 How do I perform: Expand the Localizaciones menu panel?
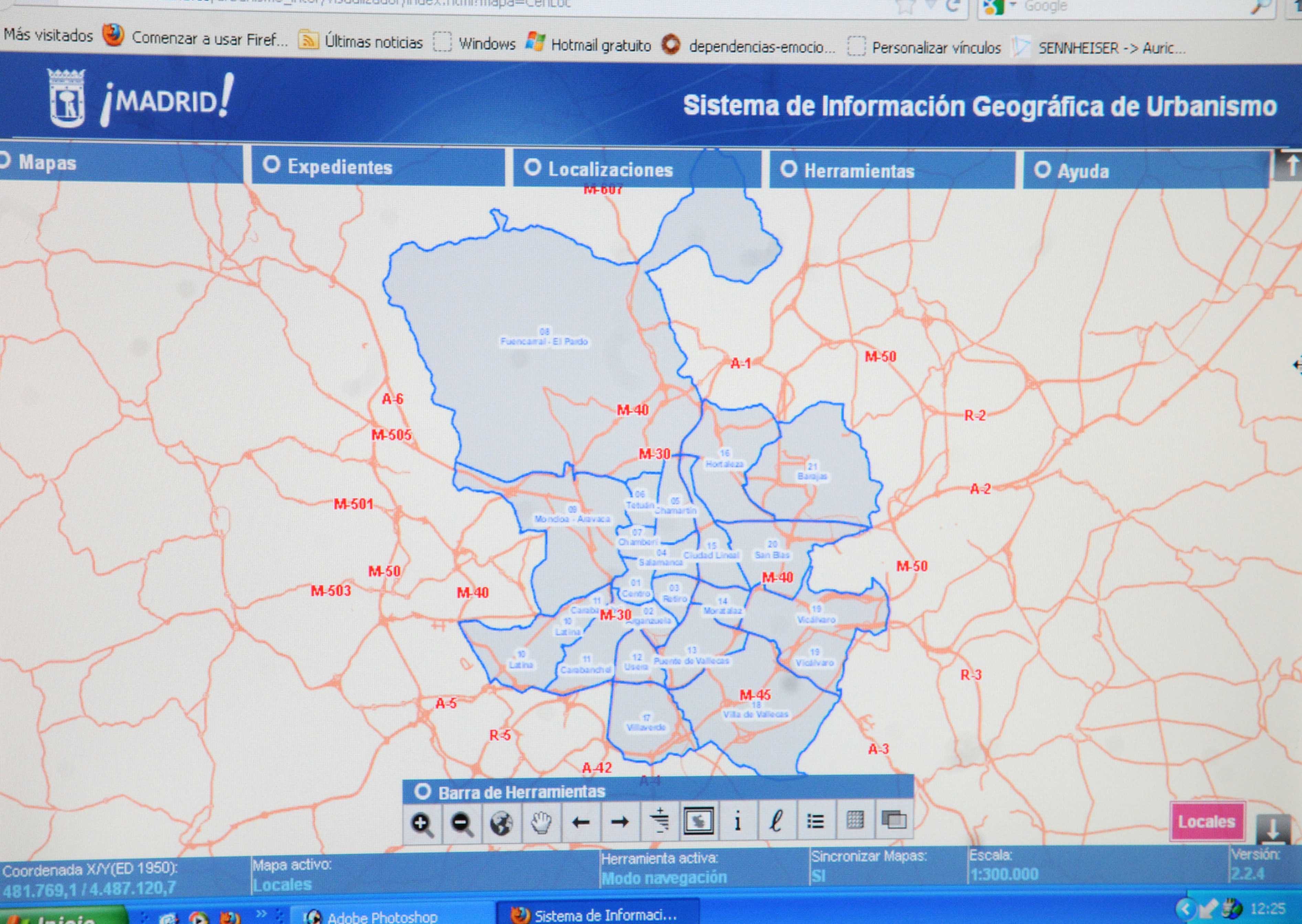[610, 169]
